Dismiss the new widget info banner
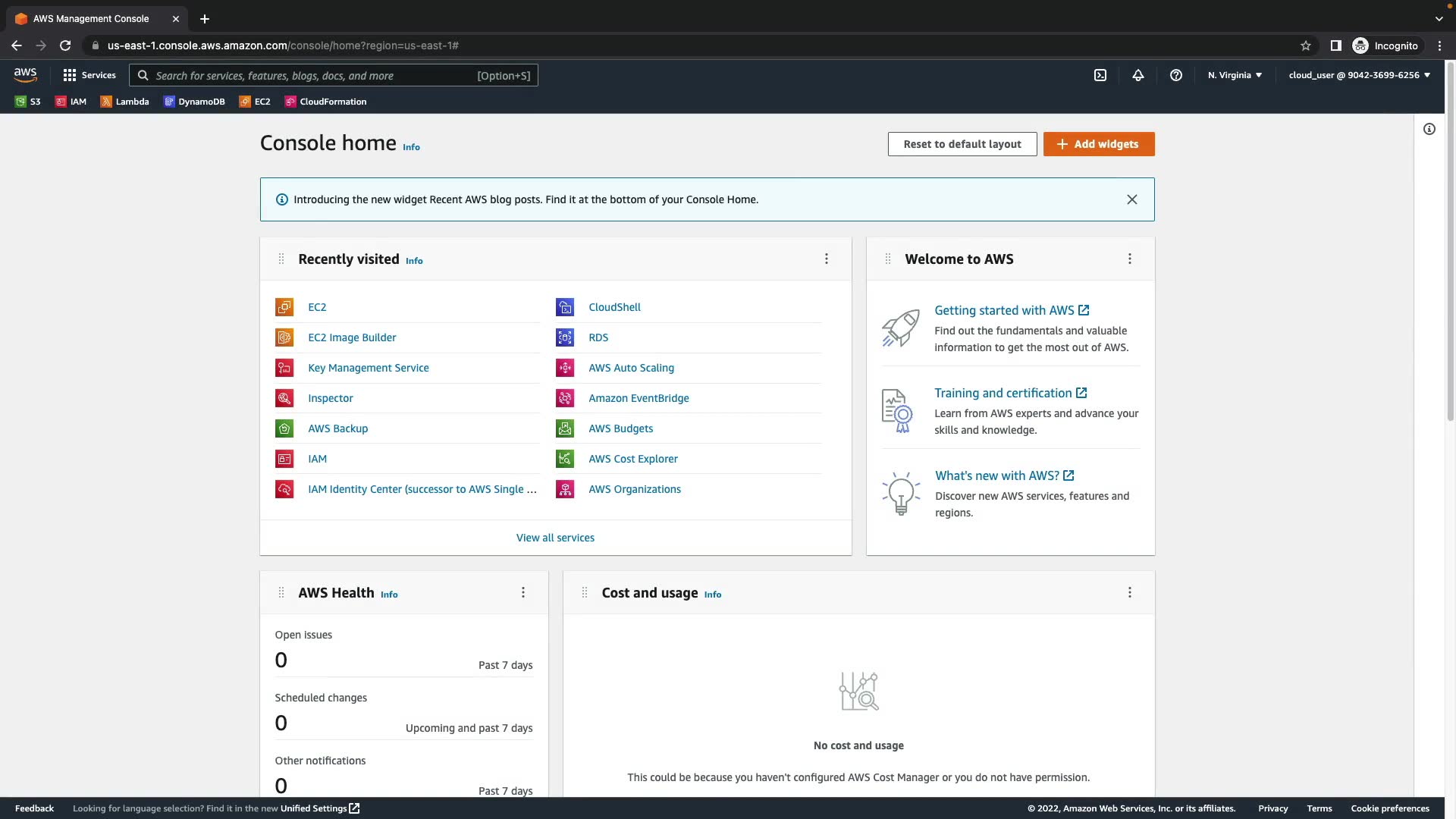This screenshot has width=1456, height=819. click(x=1131, y=199)
